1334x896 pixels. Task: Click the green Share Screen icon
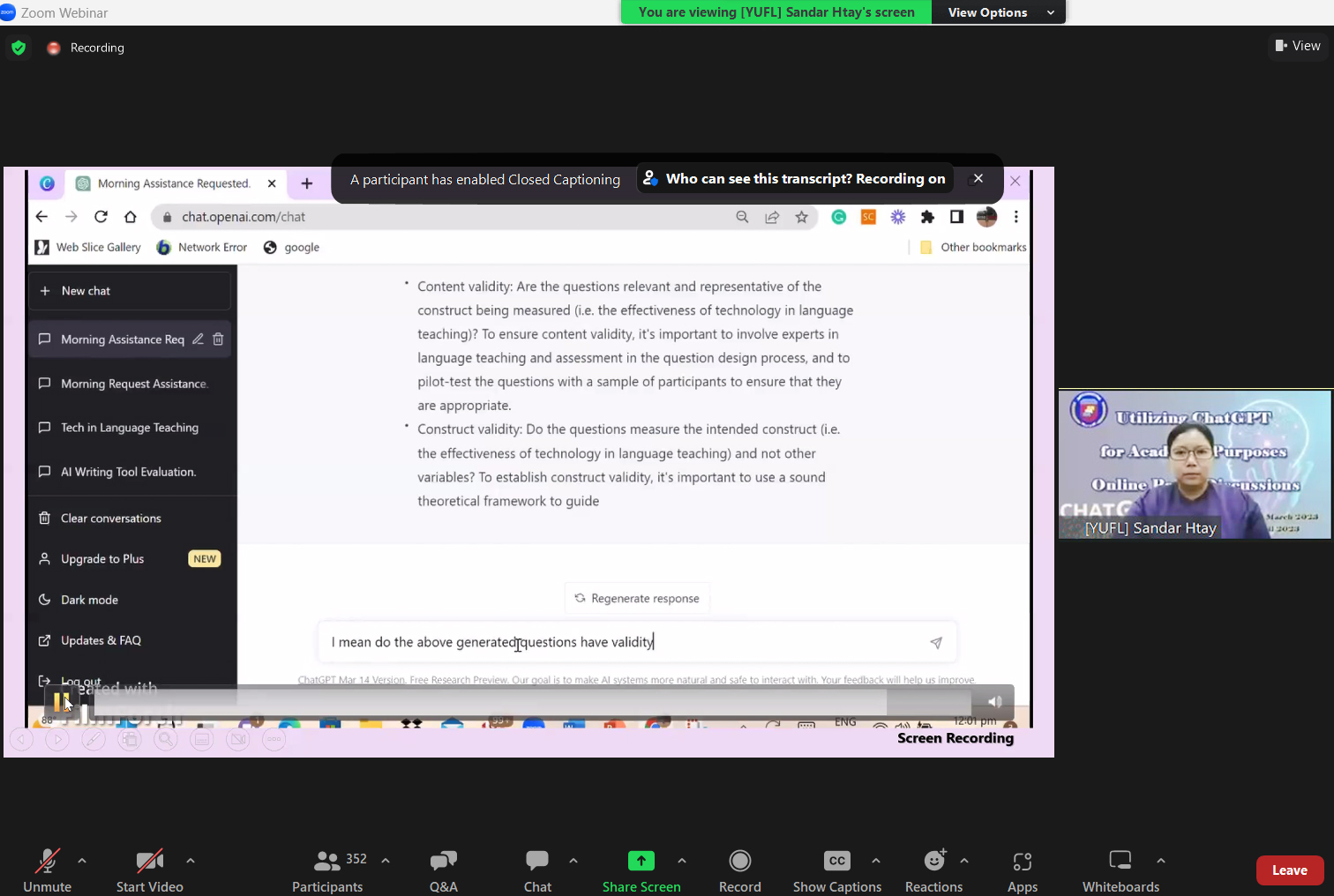point(641,861)
